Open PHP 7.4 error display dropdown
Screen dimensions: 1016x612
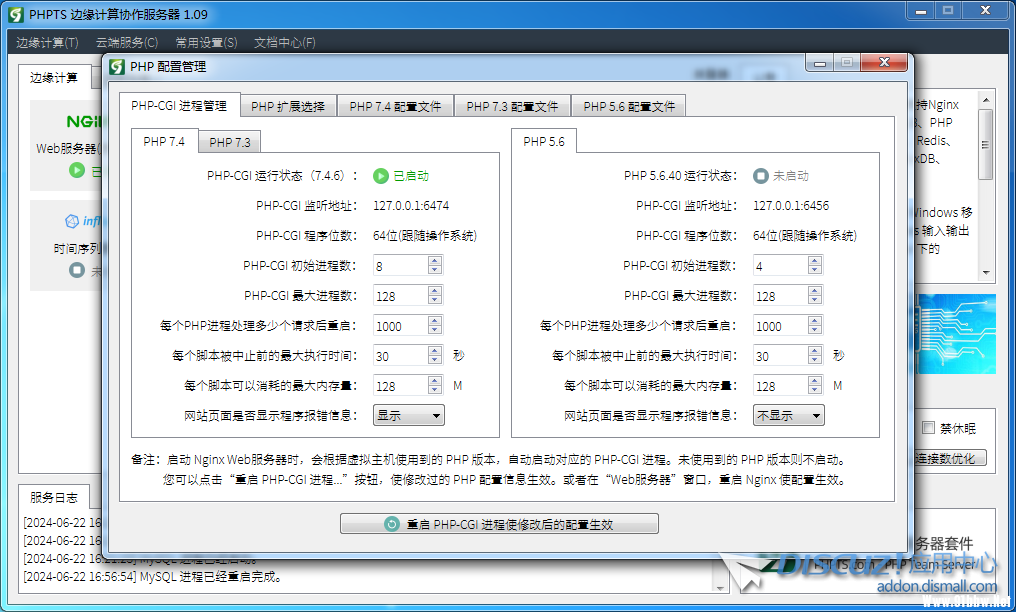tap(409, 416)
